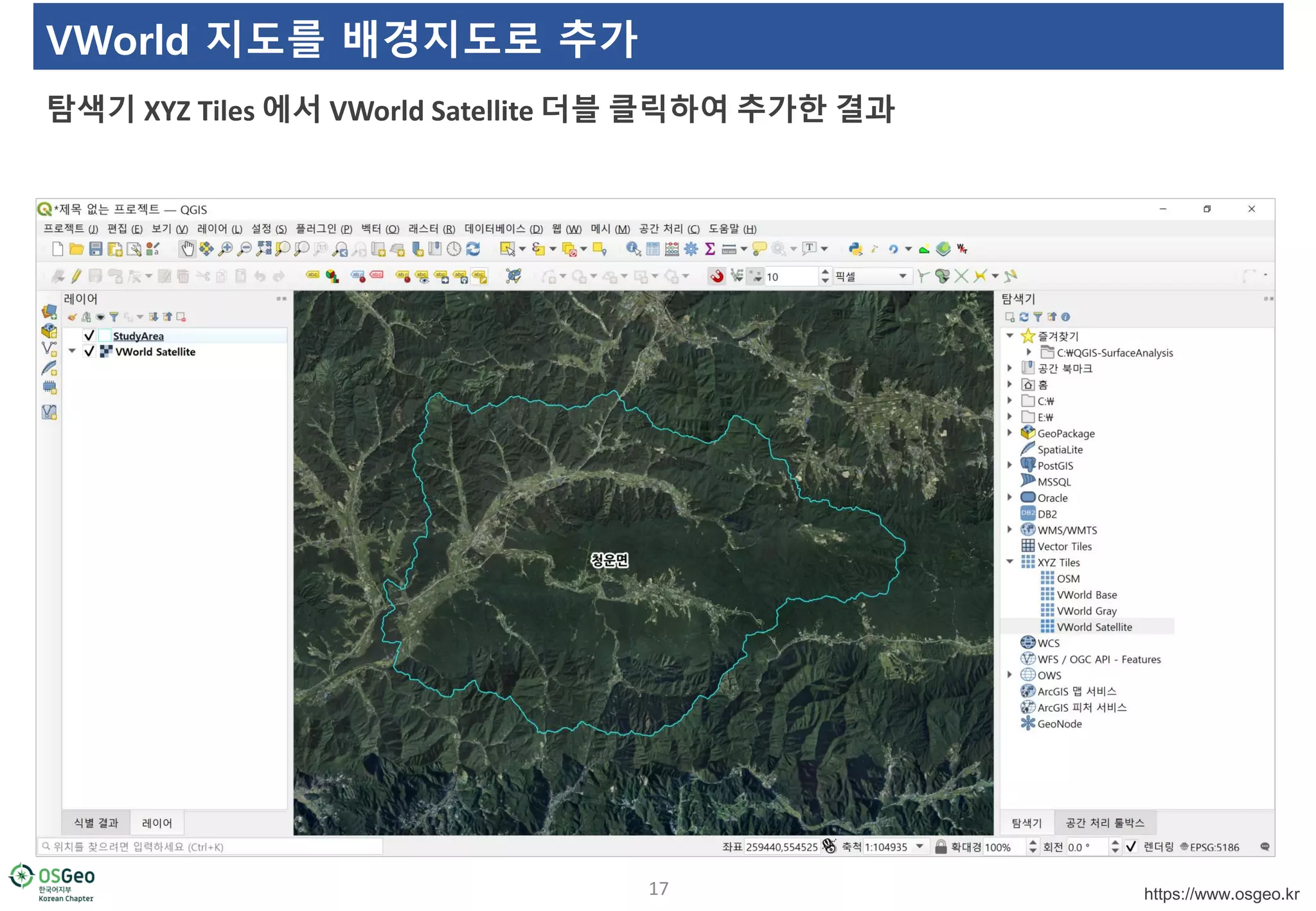Viewport: 1316px width, 911px height.
Task: Open Data Source Manager in the left sidebar
Action: point(49,312)
